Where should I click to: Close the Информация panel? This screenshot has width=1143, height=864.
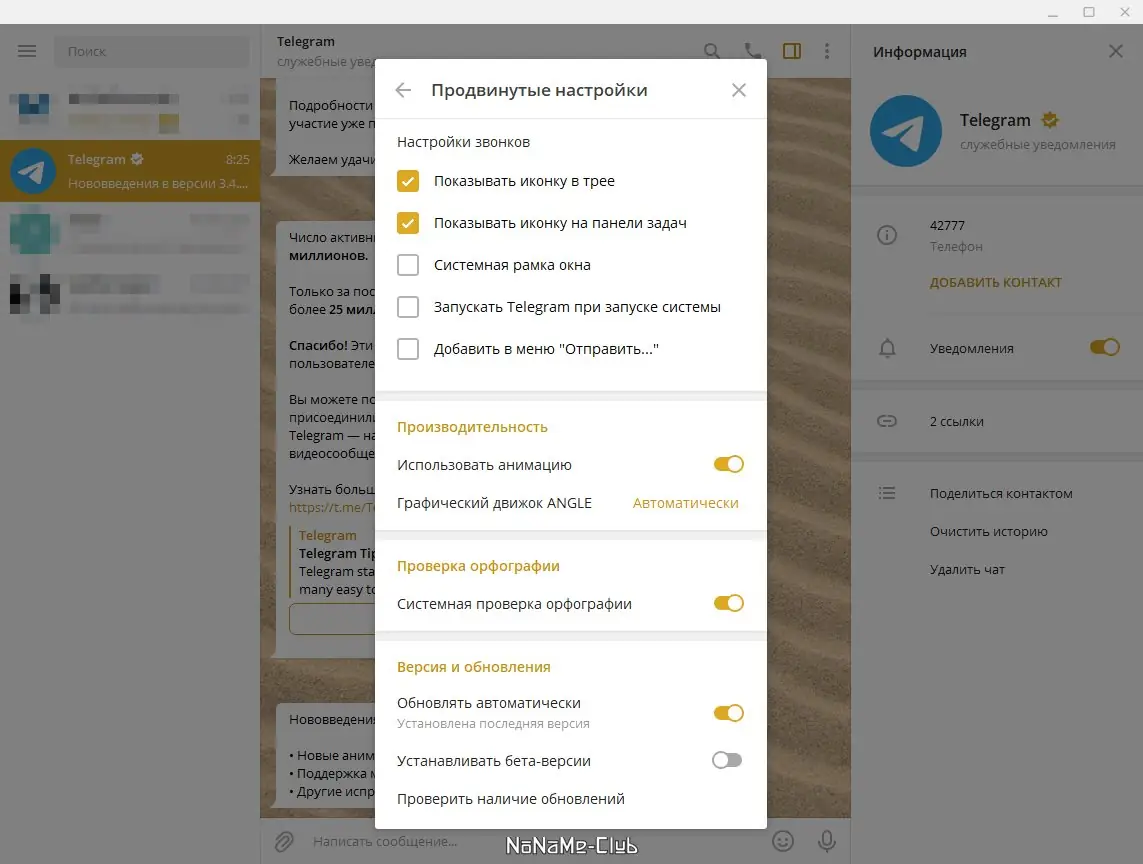click(1115, 51)
